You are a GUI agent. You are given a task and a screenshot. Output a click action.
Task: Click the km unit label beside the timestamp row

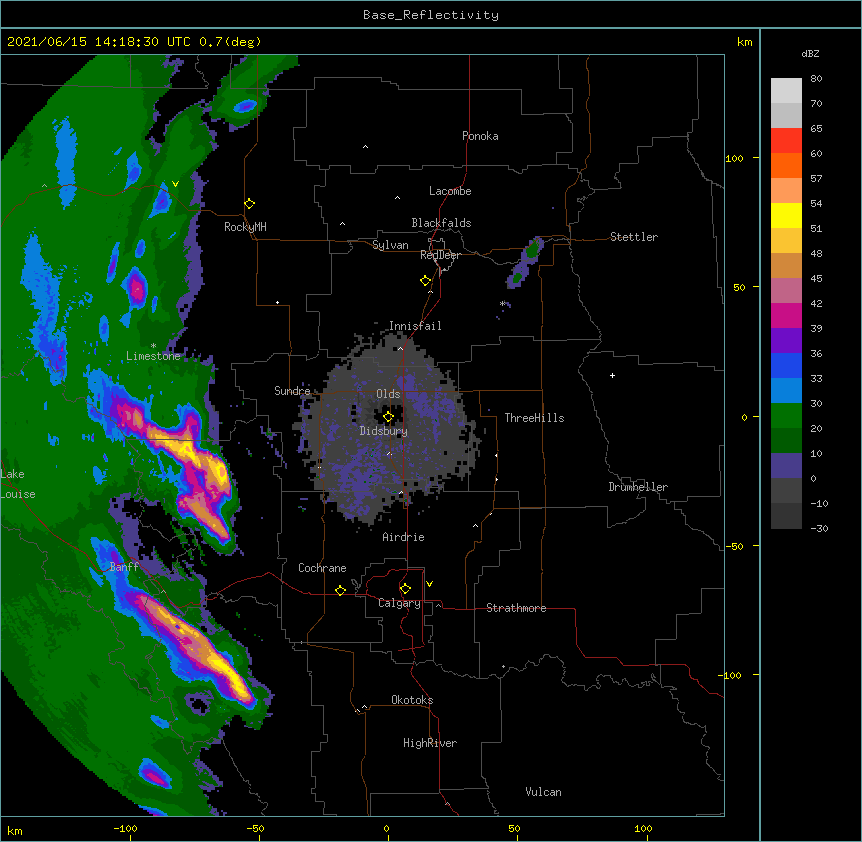coord(744,42)
